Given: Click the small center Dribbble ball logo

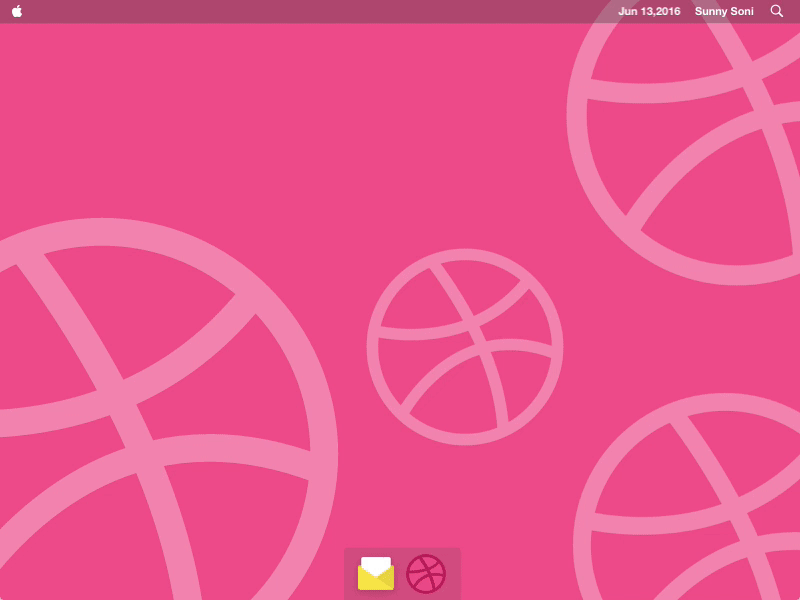Looking at the screenshot, I should 465,347.
